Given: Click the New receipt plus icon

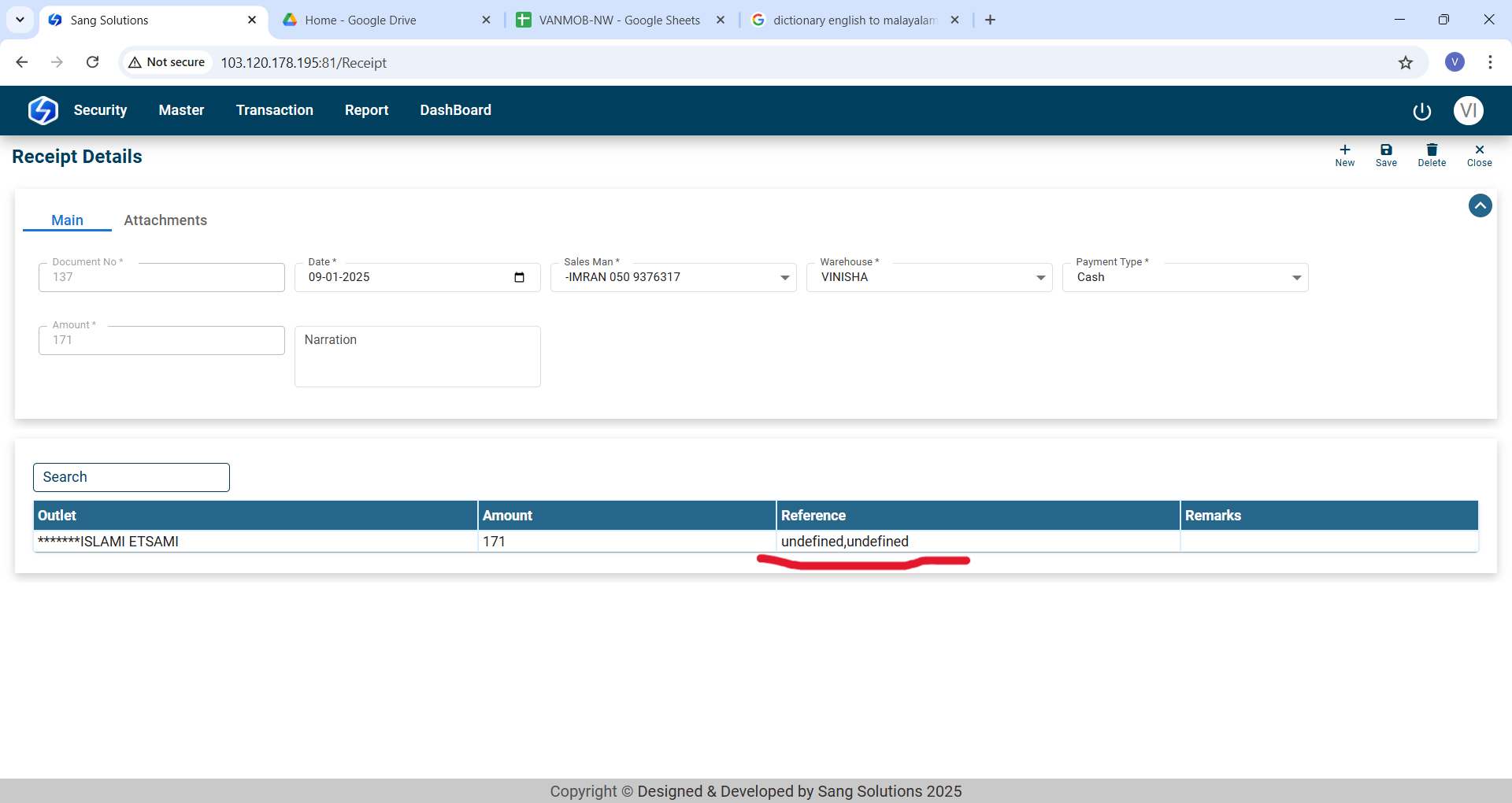Looking at the screenshot, I should point(1344,150).
